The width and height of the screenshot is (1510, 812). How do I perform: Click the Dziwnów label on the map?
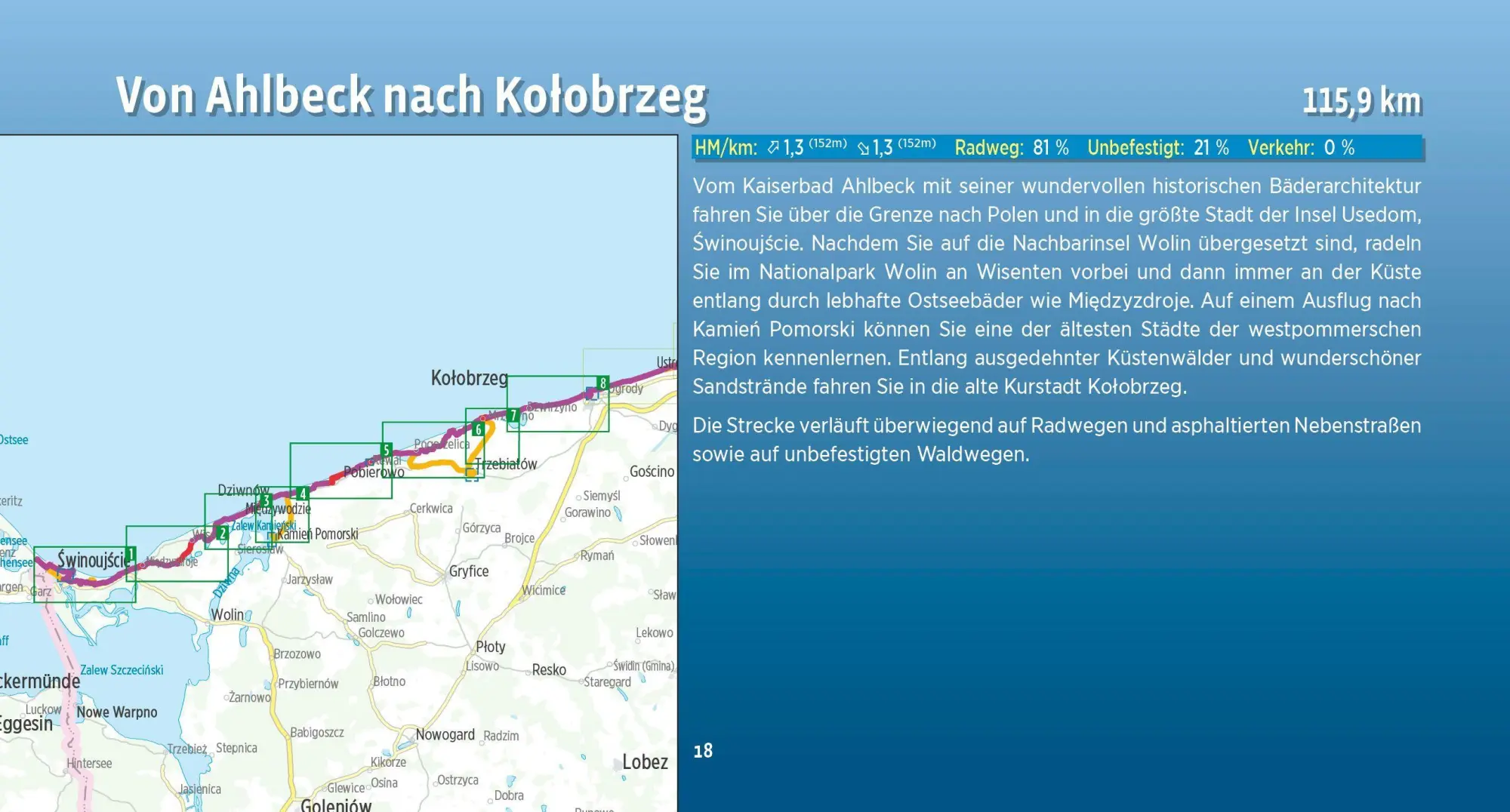coord(243,491)
